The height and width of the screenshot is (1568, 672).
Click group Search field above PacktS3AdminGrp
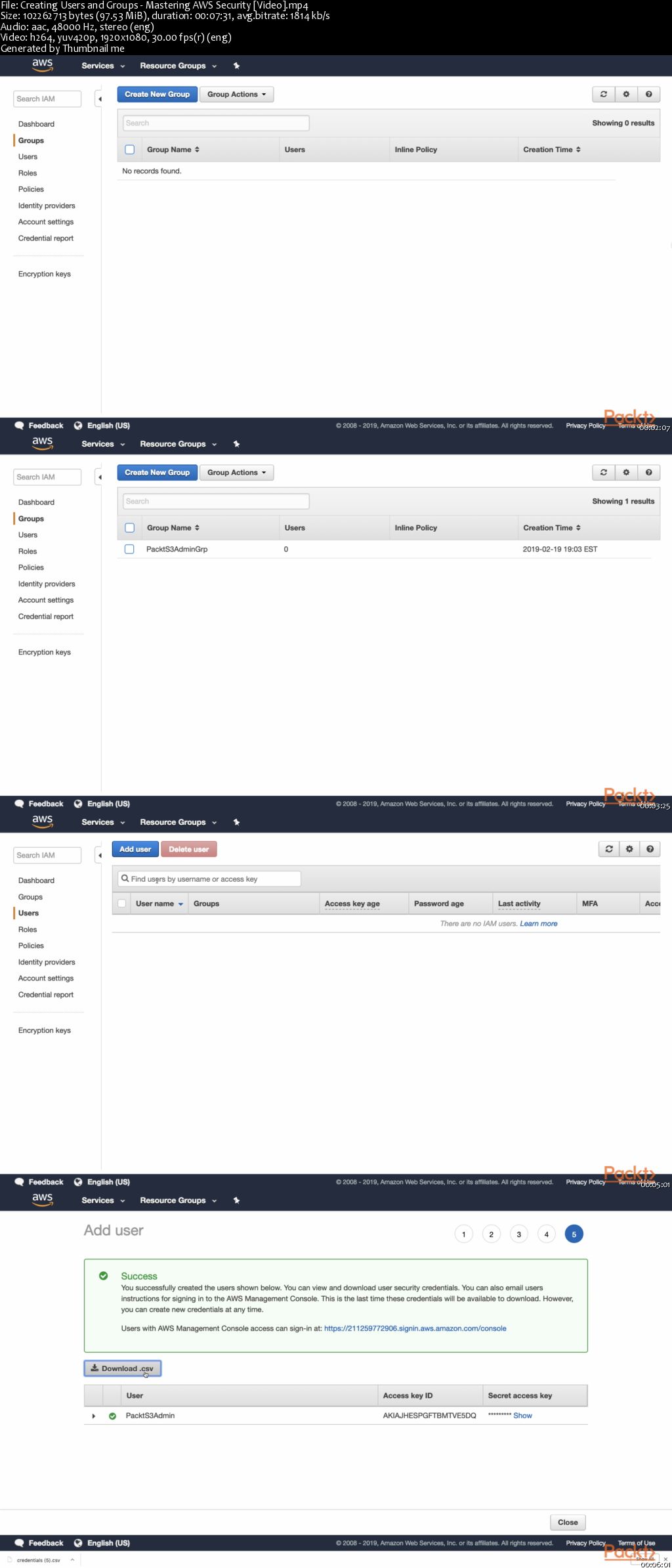pos(216,501)
